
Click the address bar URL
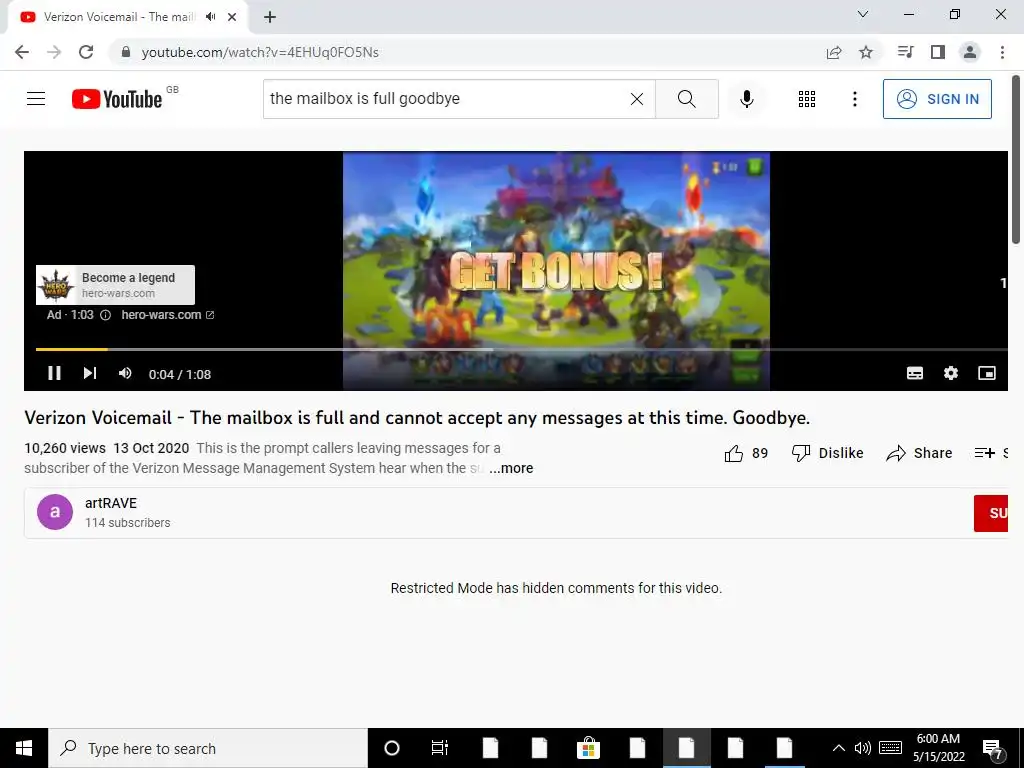260,52
